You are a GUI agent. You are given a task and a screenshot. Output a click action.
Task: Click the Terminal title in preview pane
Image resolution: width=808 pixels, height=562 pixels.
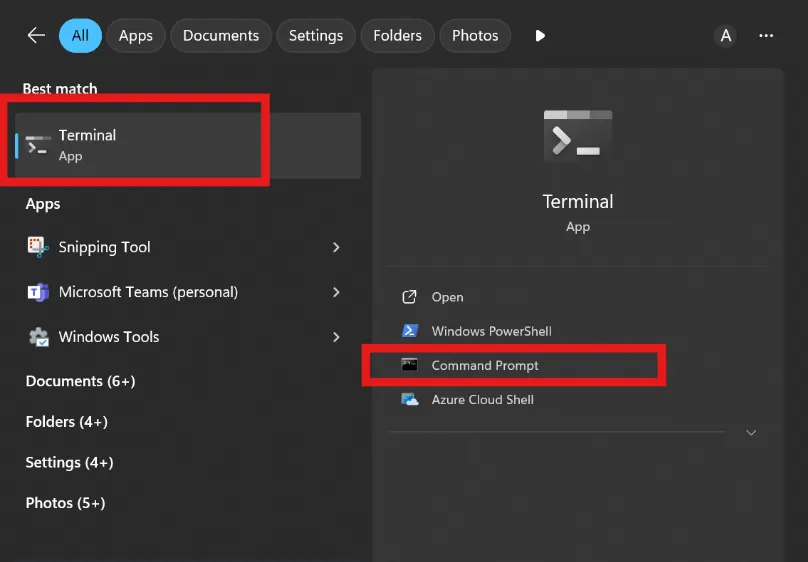578,201
